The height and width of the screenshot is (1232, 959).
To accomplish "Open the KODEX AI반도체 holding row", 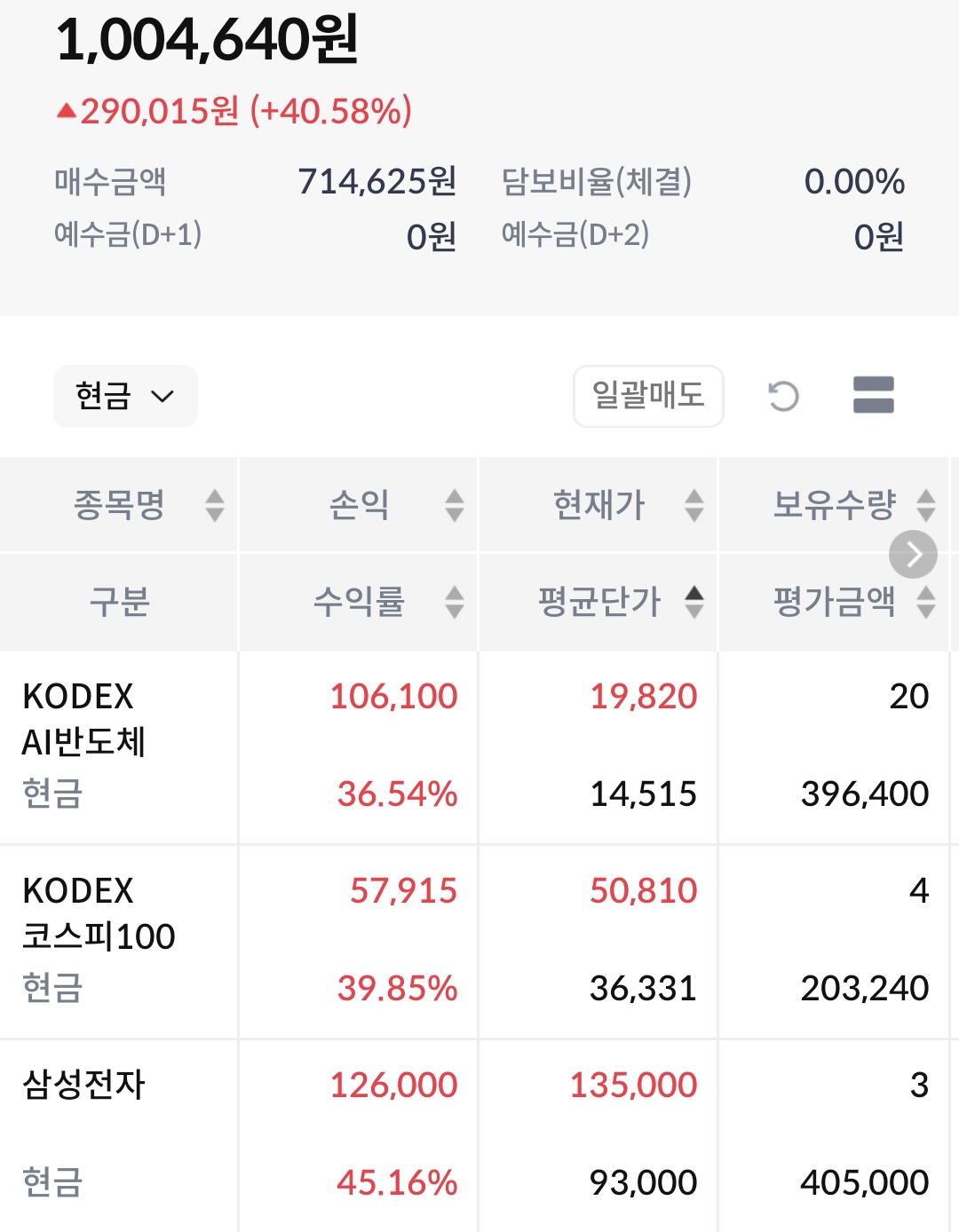I will [84, 720].
